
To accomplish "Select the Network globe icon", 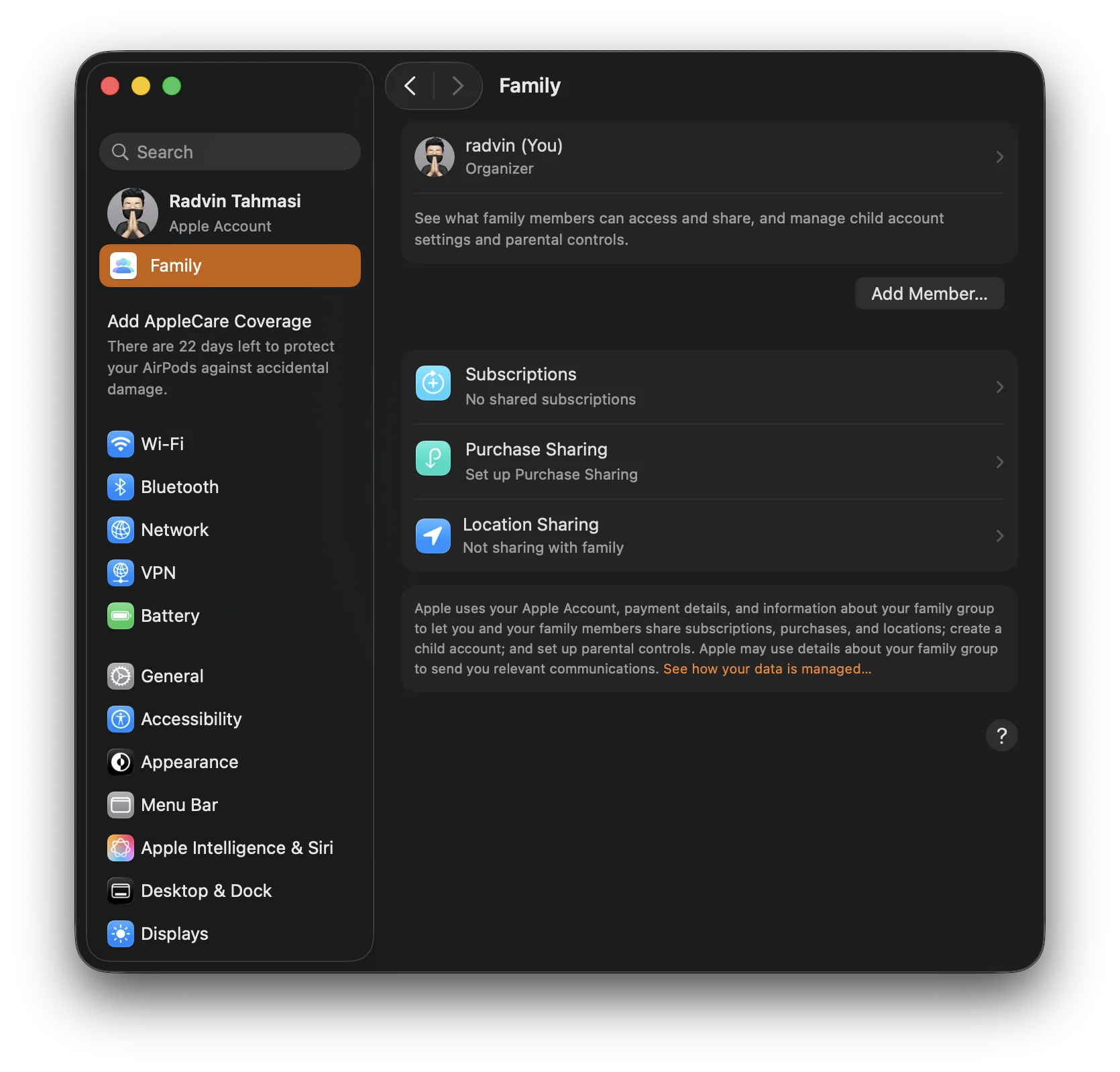I will pyautogui.click(x=121, y=530).
